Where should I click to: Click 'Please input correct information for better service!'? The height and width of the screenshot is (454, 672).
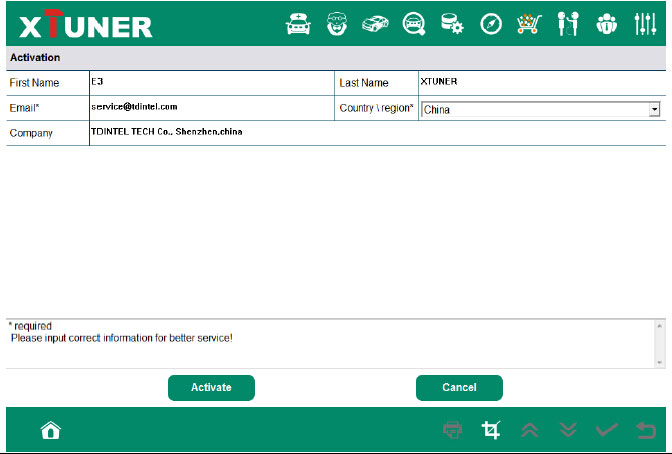pos(122,338)
